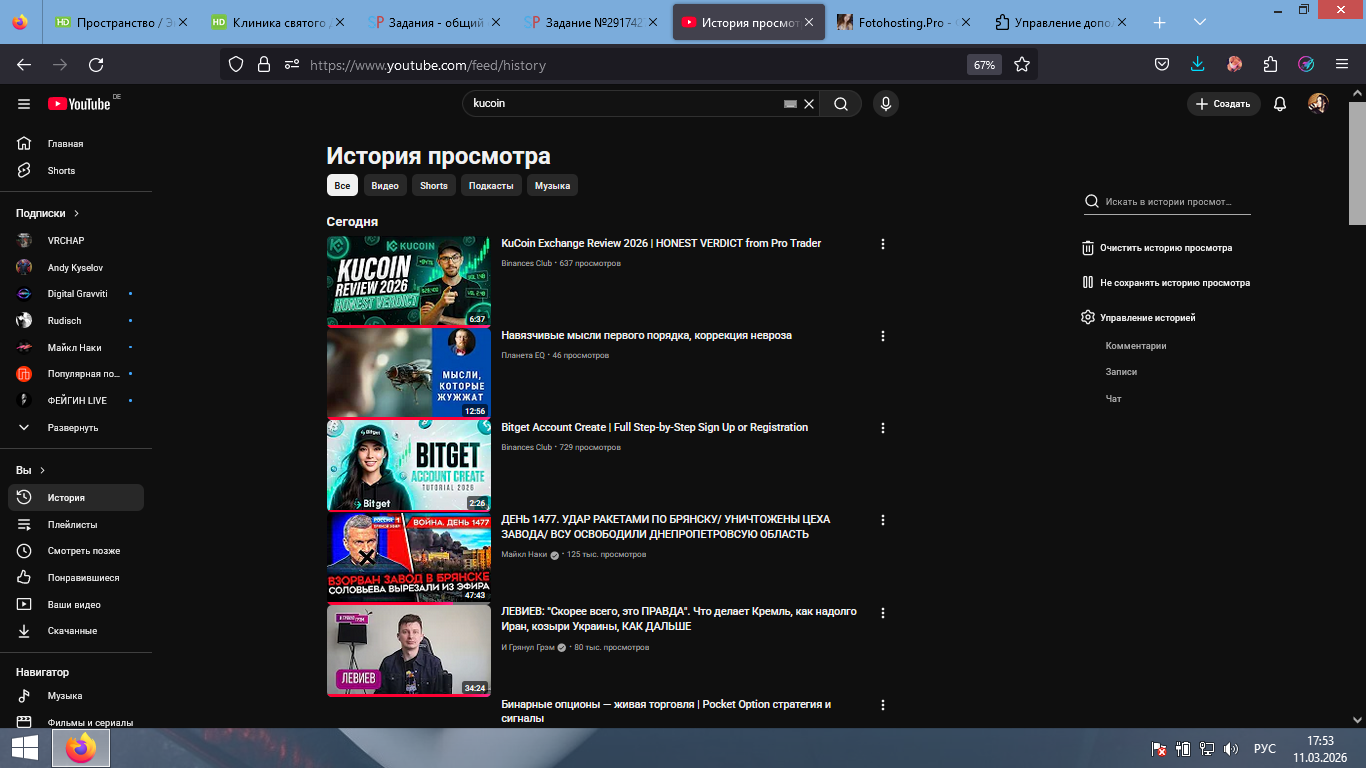Expand subscriptions list with 'Развернуть'
The height and width of the screenshot is (768, 1366).
[x=72, y=428]
